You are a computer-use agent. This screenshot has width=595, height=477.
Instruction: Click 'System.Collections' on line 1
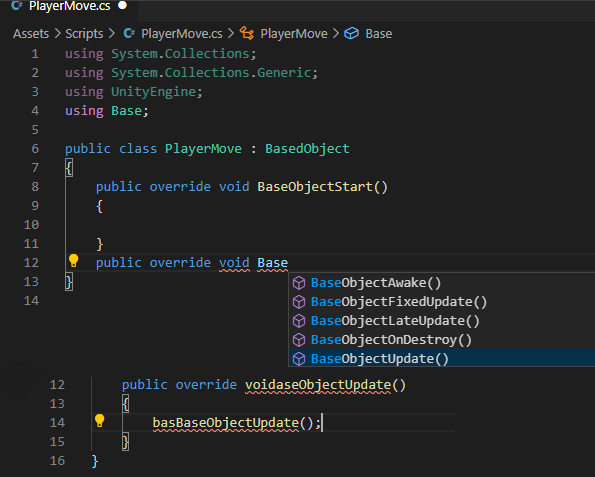[180, 54]
